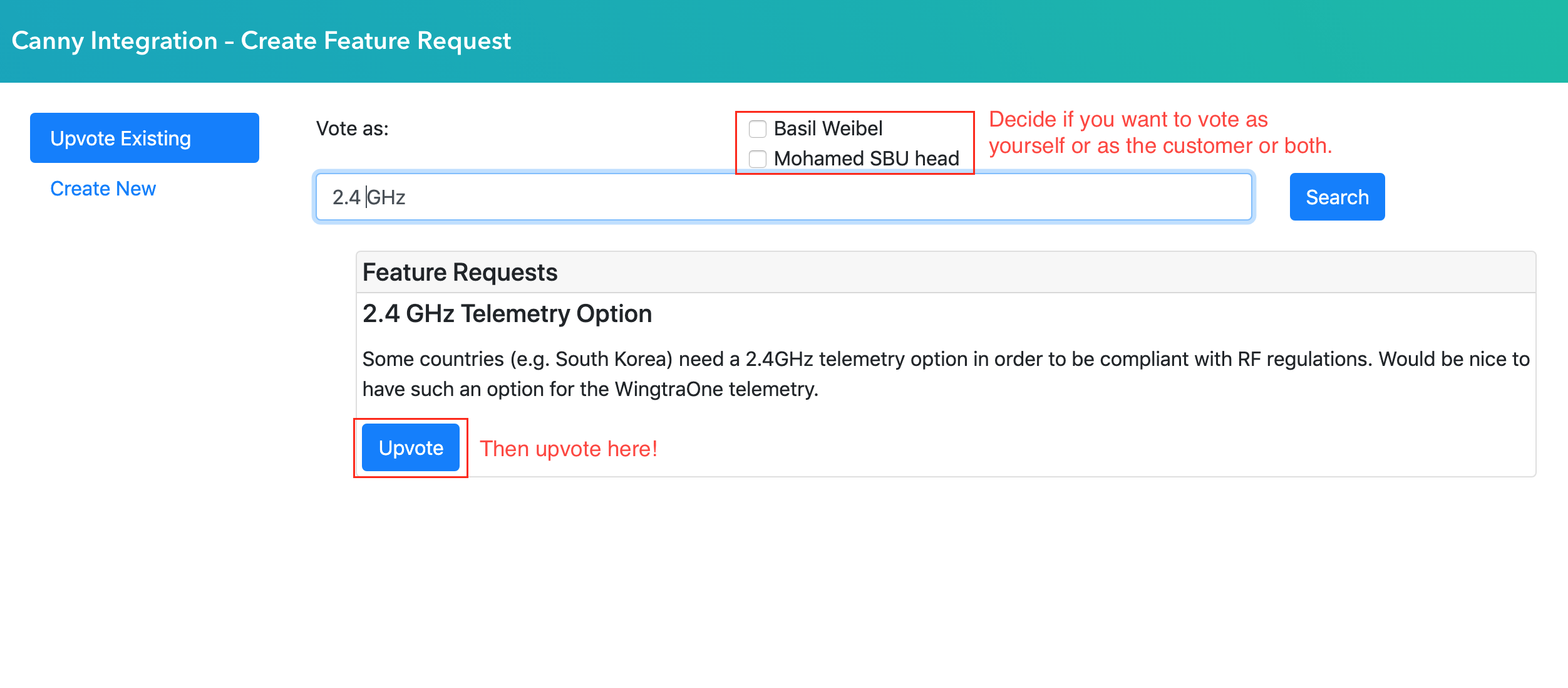
Task: Click 'Create Feature Request' in the header
Action: 376,41
